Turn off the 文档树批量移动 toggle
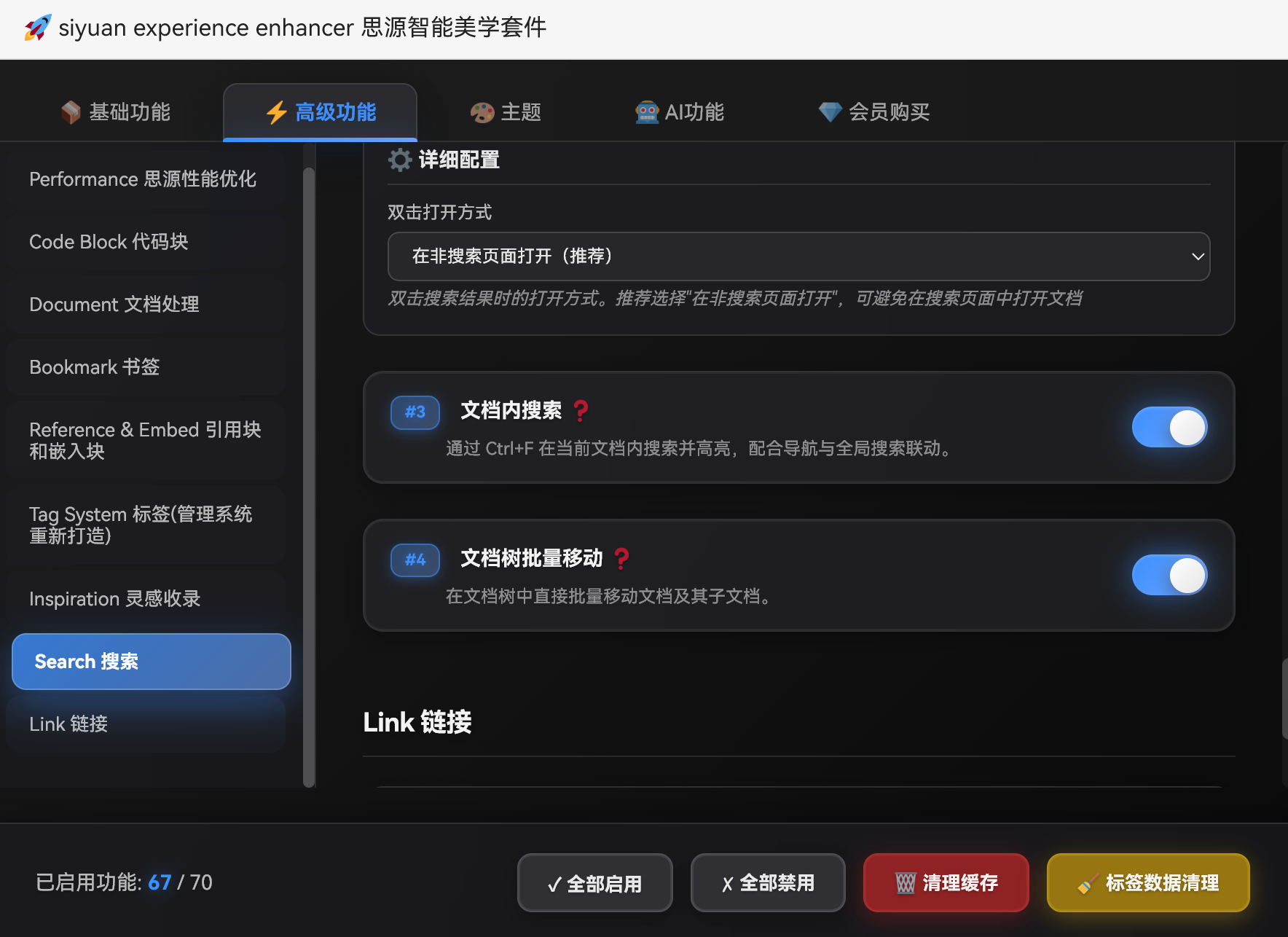Screen dimensions: 1288x937 1169,575
